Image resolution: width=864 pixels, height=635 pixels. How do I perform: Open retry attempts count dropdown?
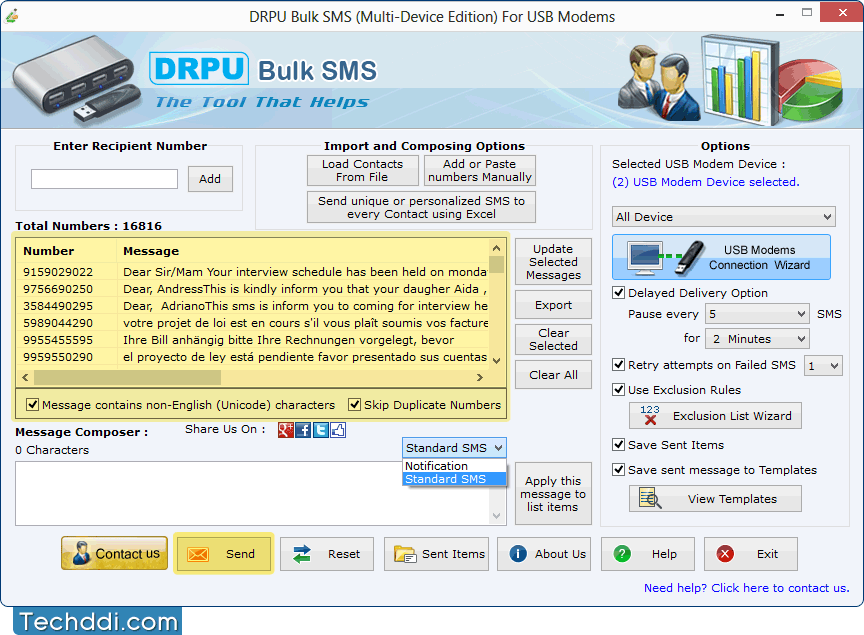(823, 365)
